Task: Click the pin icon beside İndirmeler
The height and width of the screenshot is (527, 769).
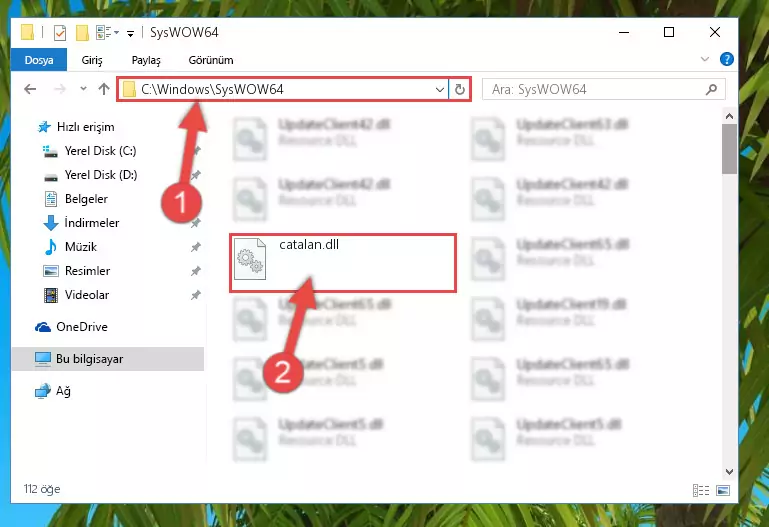Action: [x=196, y=223]
